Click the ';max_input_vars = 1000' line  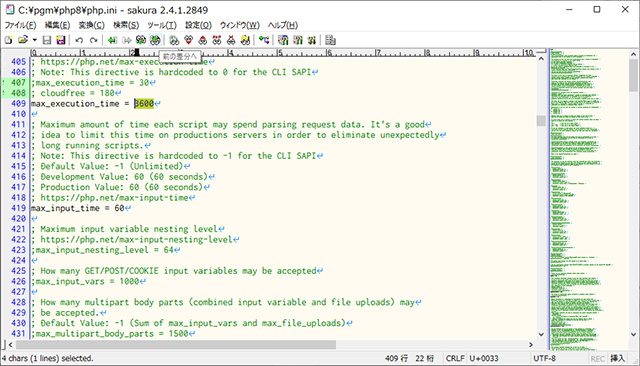click(x=85, y=282)
